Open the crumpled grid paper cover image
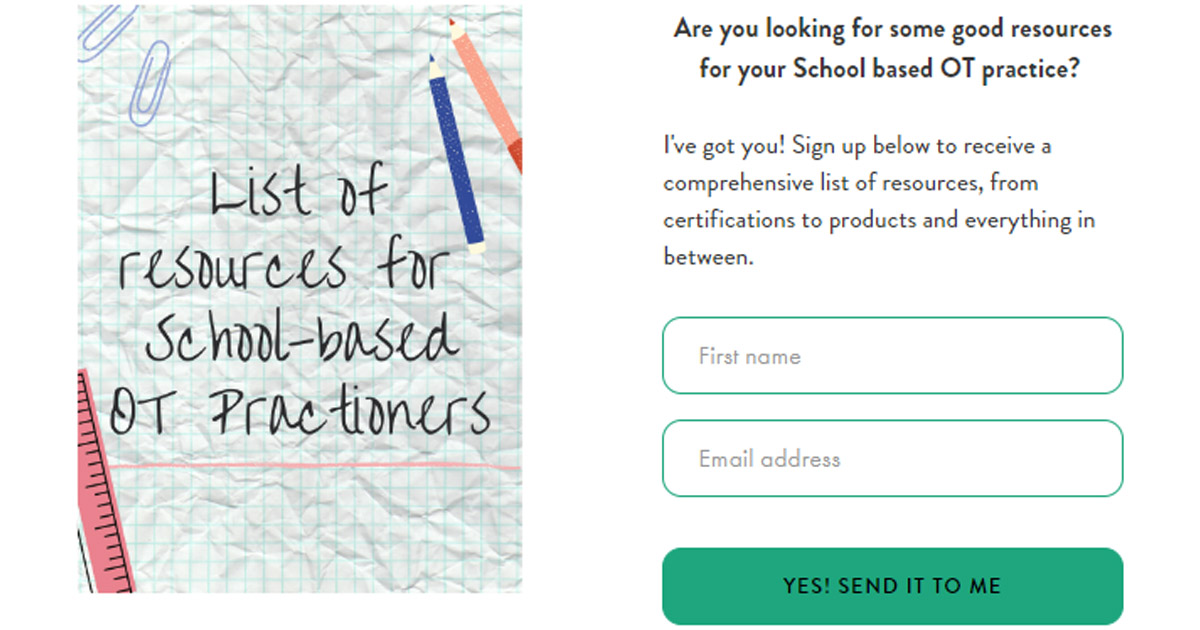Viewport: 1200px width, 630px height. [x=300, y=299]
